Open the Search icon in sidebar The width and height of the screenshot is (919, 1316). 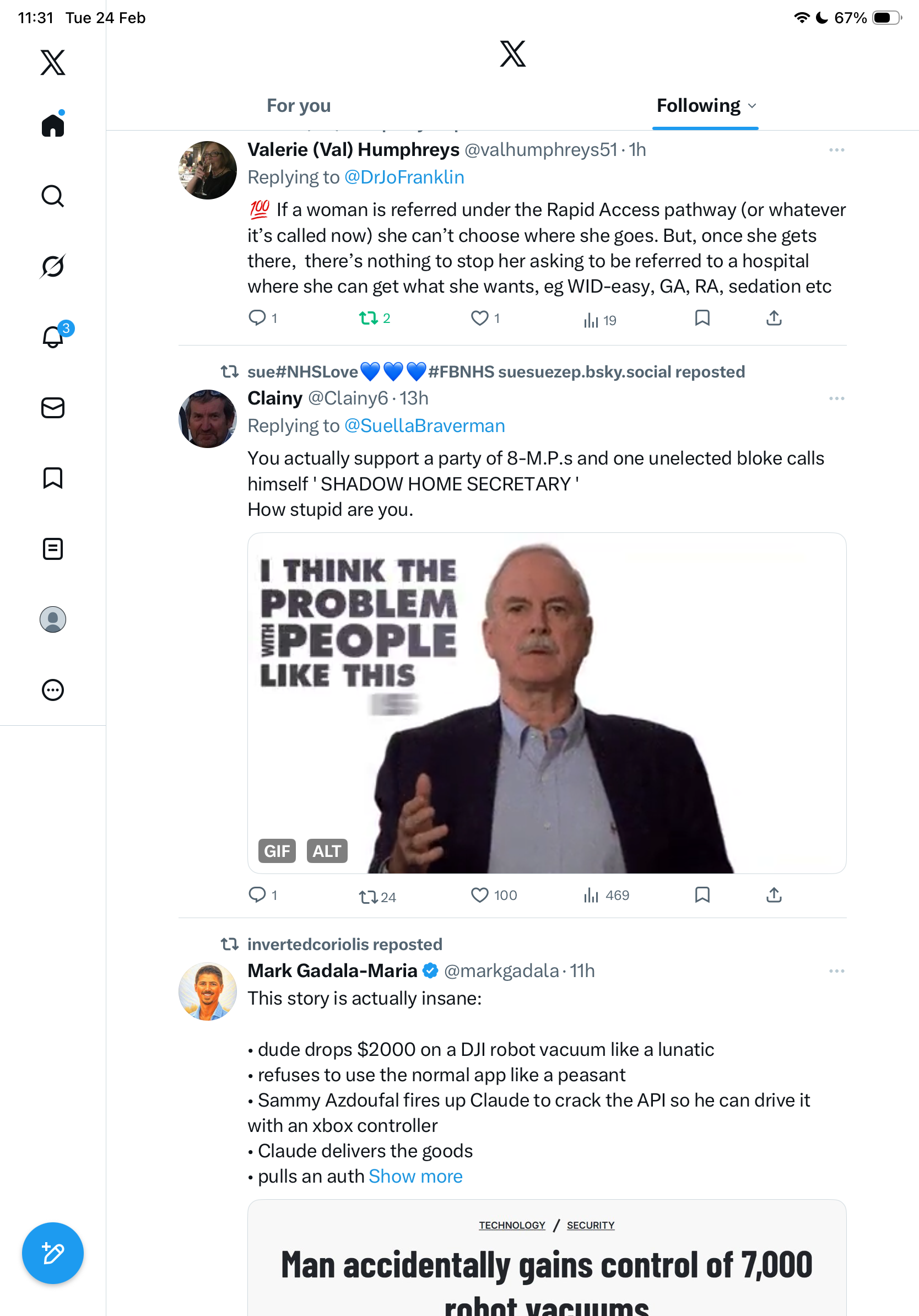tap(53, 196)
